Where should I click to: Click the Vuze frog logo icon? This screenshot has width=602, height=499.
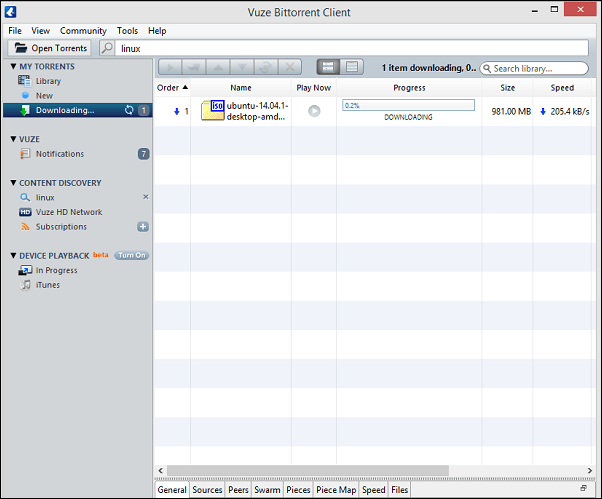(x=10, y=12)
